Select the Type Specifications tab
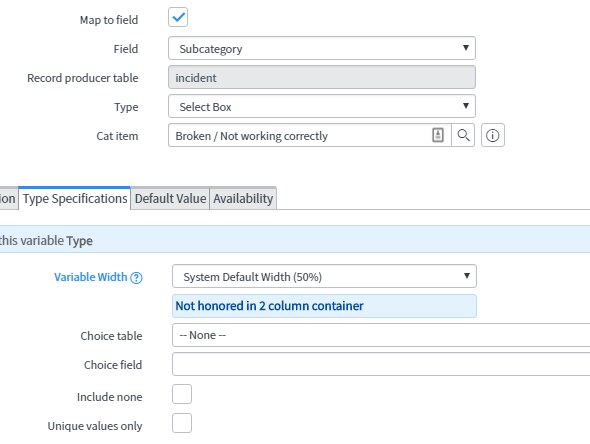 (75, 198)
